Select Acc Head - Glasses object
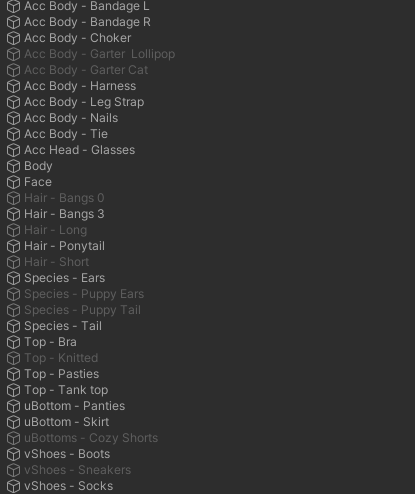Image resolution: width=415 pixels, height=494 pixels. 79,150
